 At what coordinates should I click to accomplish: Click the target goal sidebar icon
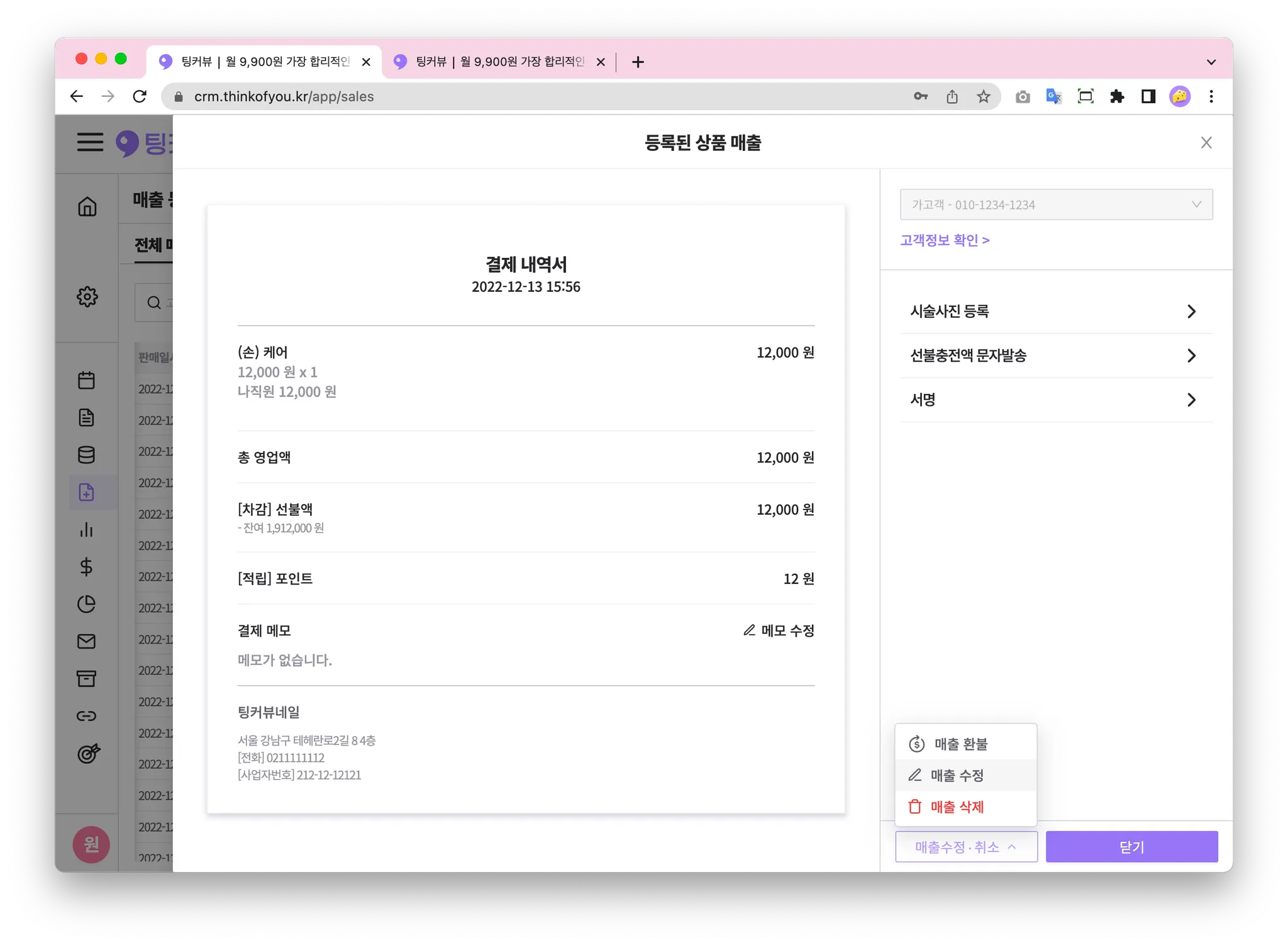click(x=87, y=753)
